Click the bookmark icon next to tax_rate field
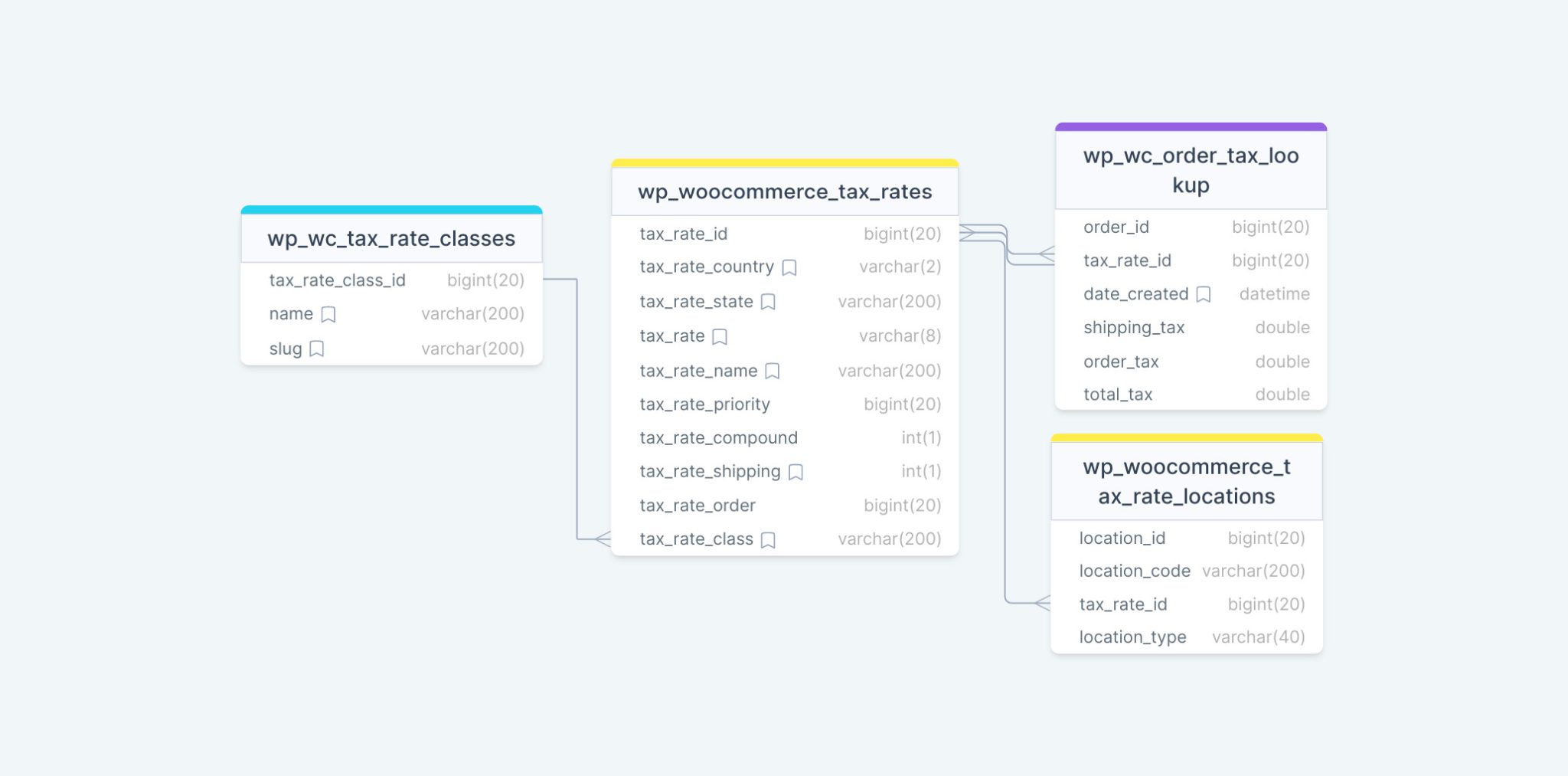 [x=718, y=336]
